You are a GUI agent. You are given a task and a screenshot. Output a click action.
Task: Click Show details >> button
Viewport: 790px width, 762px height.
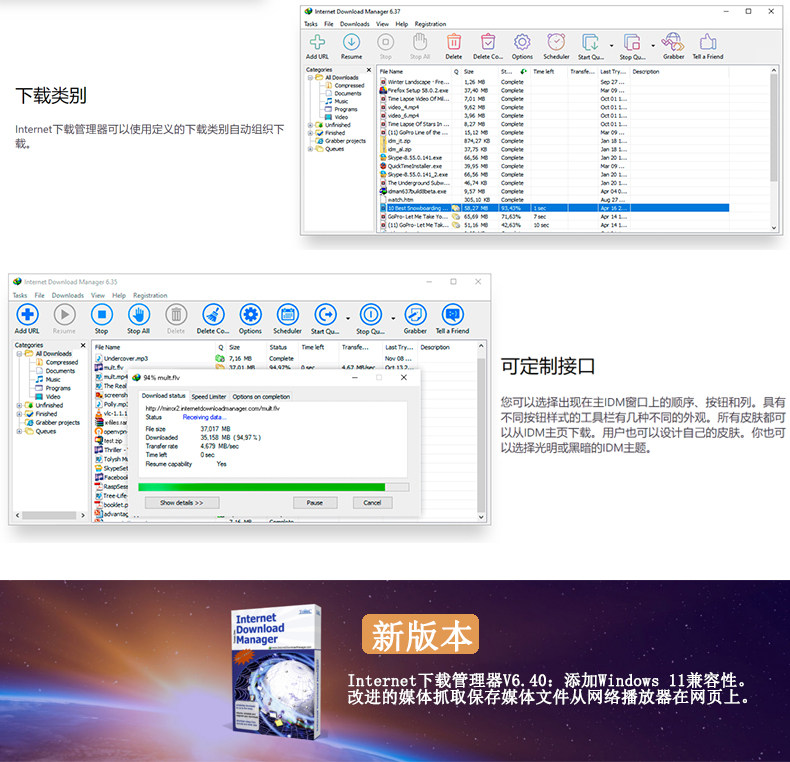click(x=182, y=502)
